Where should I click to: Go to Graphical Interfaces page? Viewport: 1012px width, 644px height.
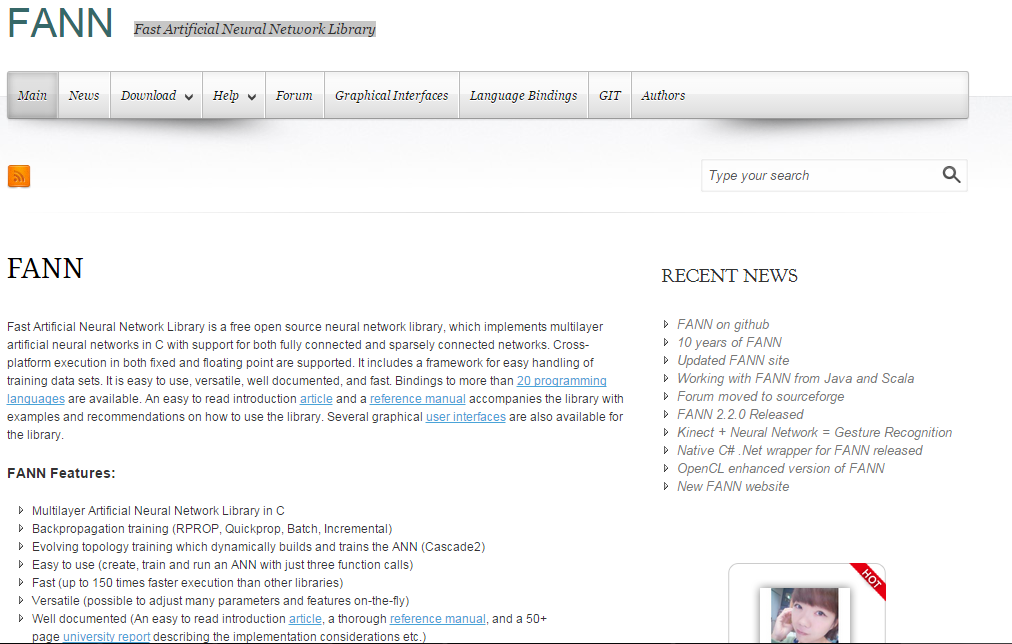pyautogui.click(x=391, y=96)
